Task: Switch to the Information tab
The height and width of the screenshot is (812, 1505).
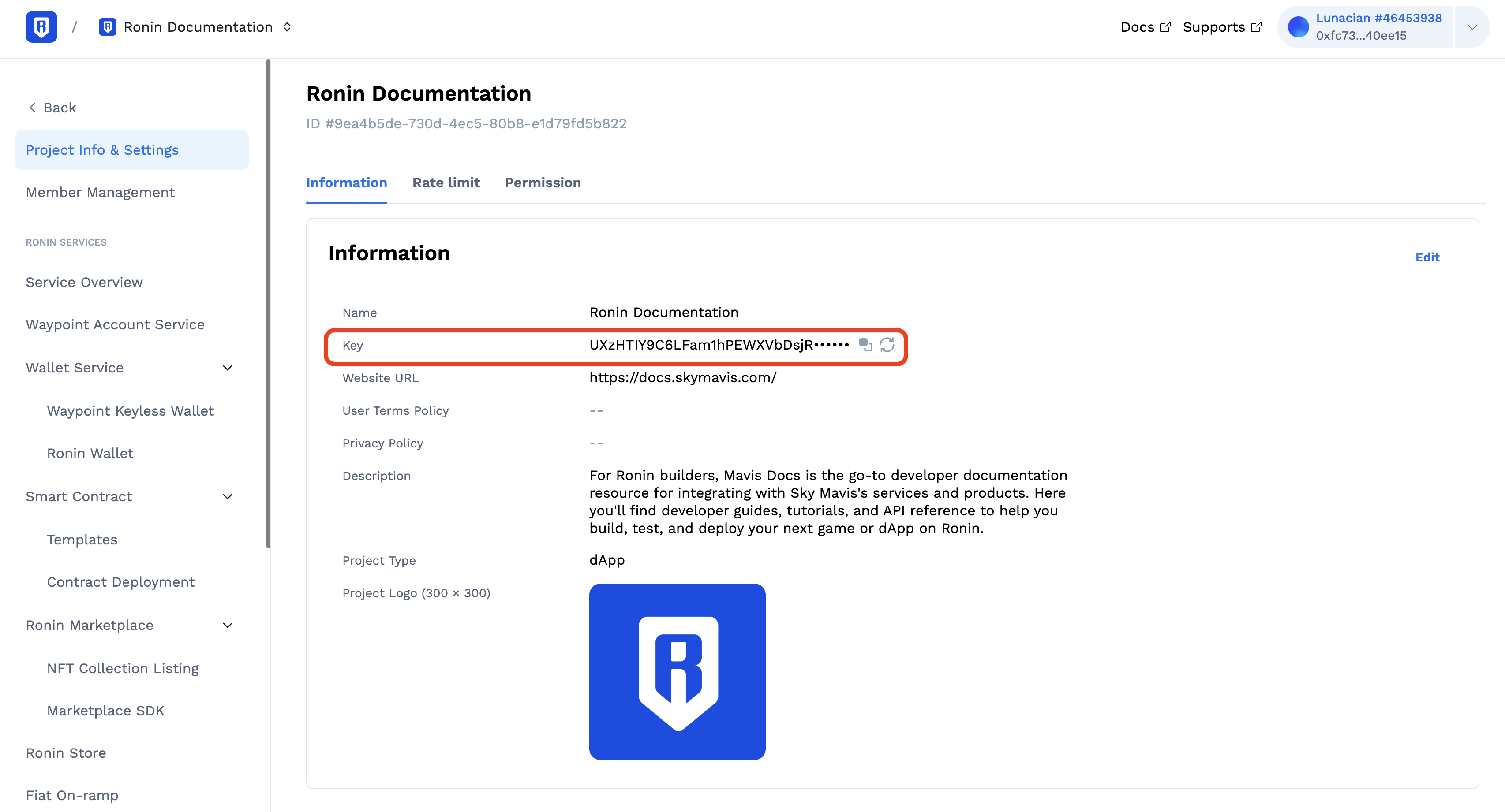Action: [x=346, y=183]
